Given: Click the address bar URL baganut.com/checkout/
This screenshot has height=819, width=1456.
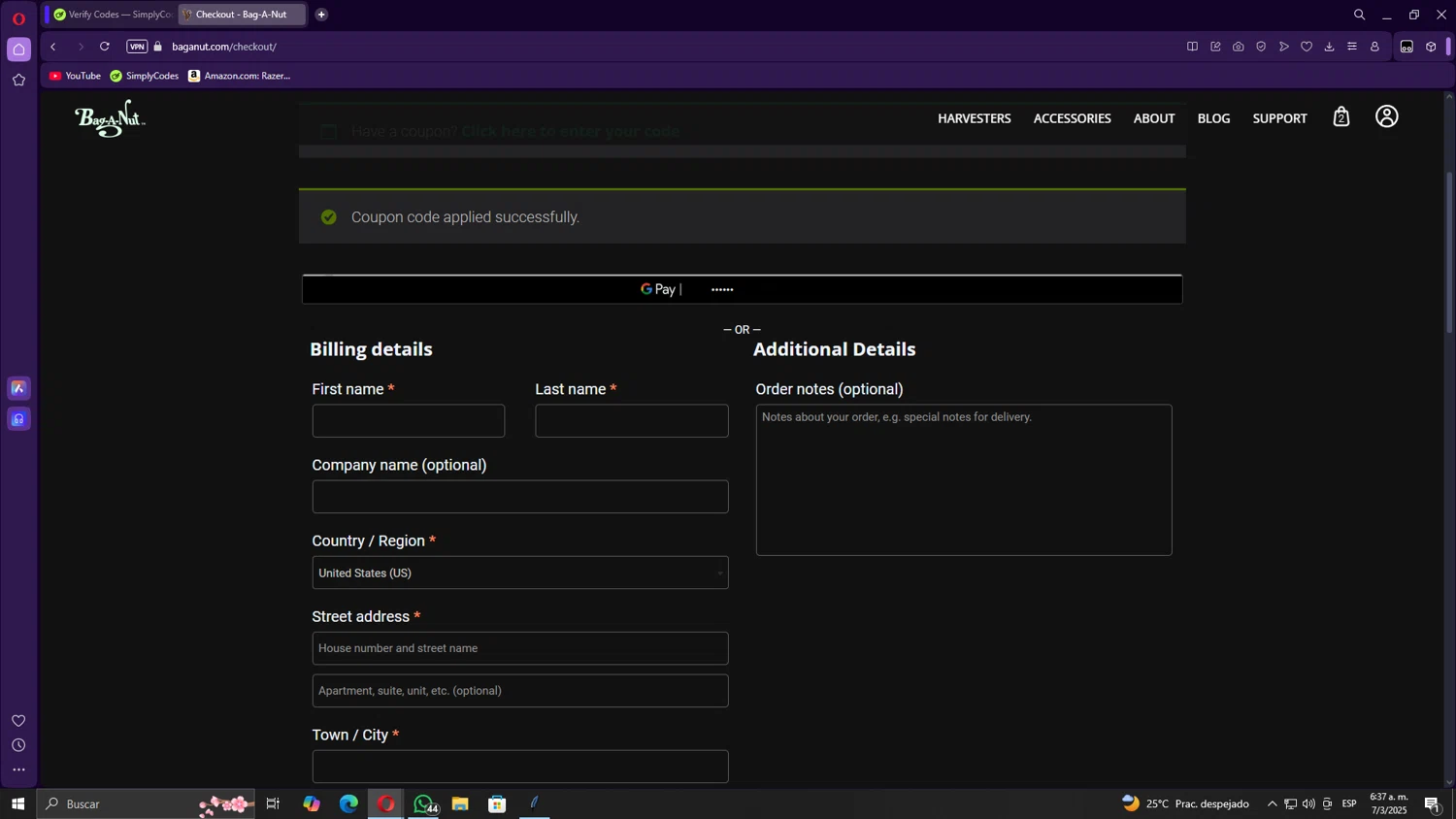Looking at the screenshot, I should coord(224,47).
